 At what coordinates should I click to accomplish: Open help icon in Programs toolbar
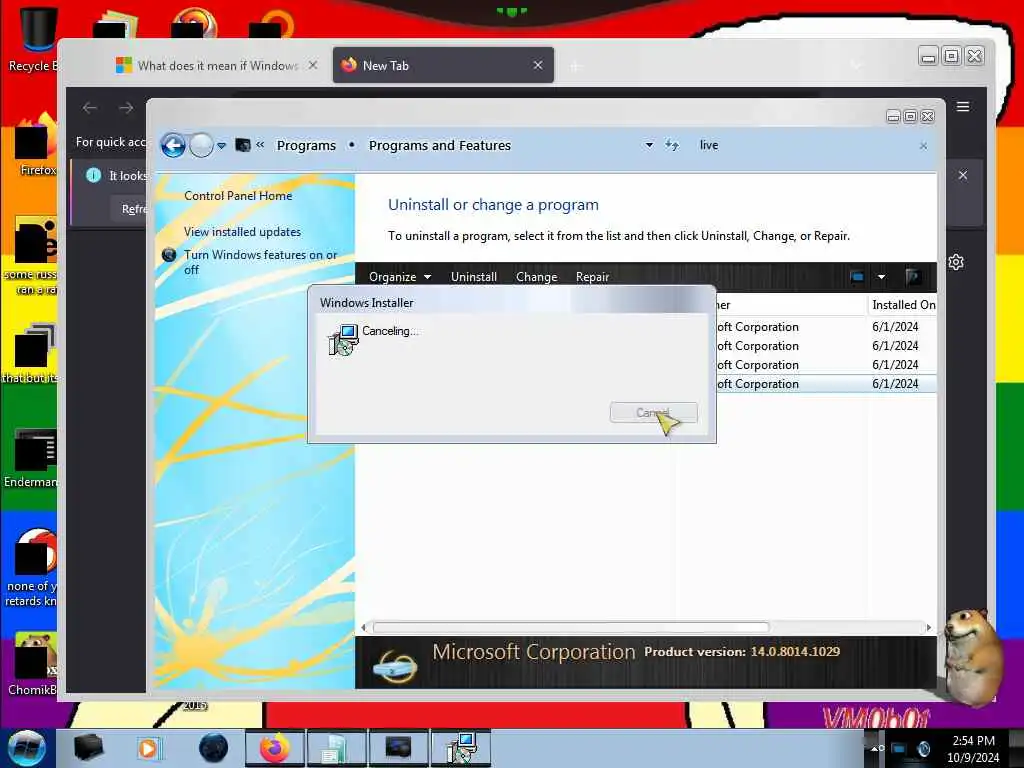914,277
